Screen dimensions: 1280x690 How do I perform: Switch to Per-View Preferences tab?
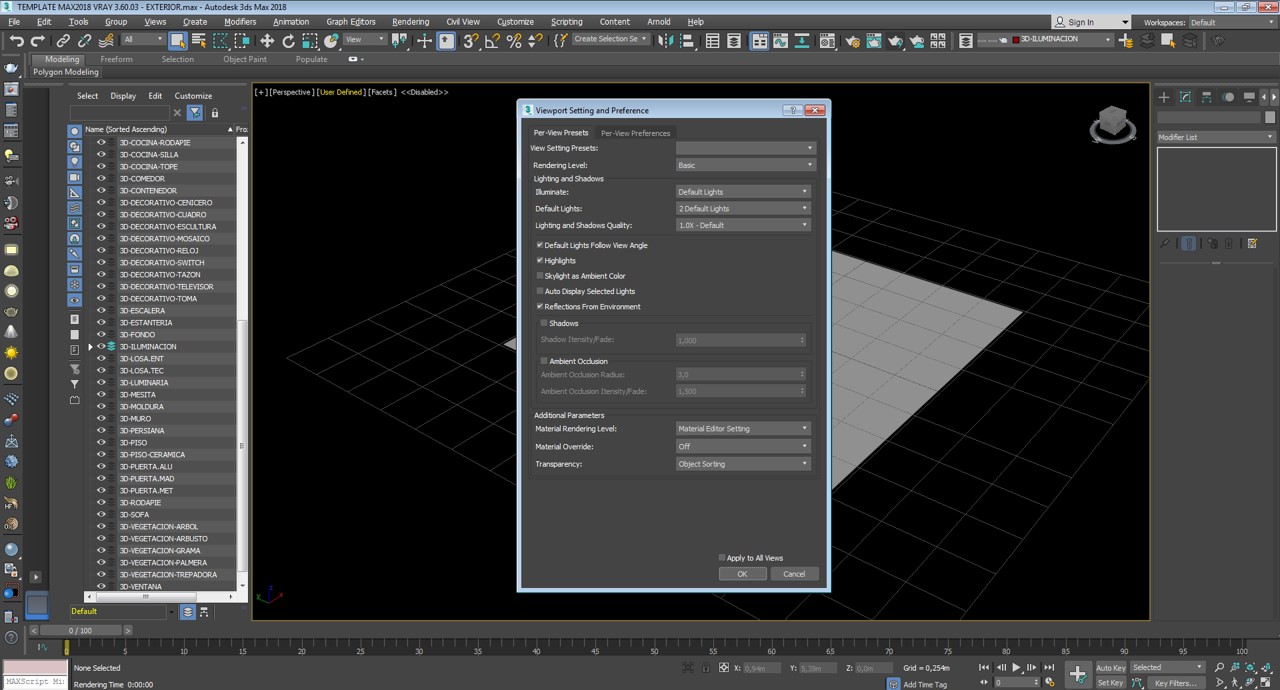(635, 133)
